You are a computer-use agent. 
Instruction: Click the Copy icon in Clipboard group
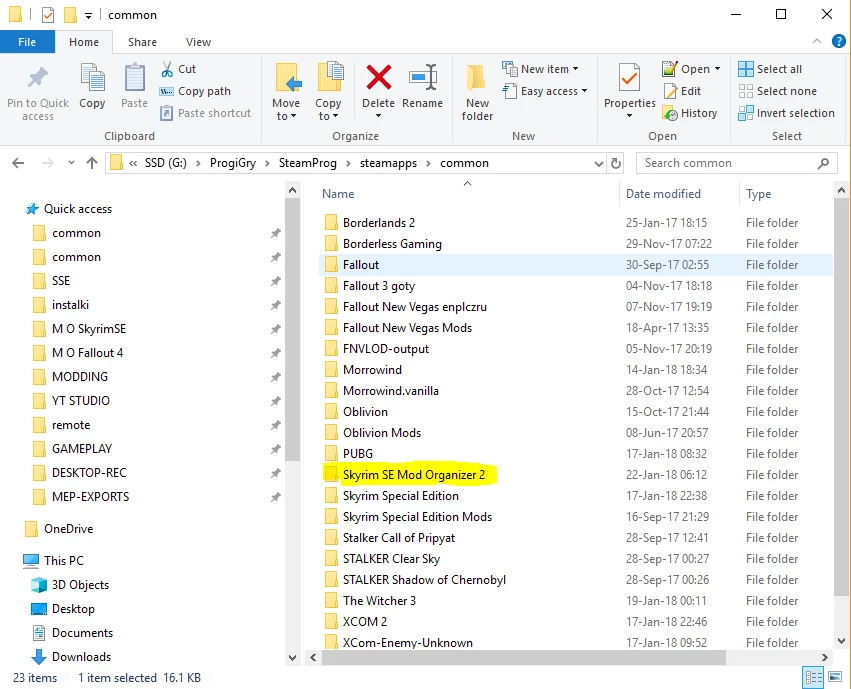point(92,78)
